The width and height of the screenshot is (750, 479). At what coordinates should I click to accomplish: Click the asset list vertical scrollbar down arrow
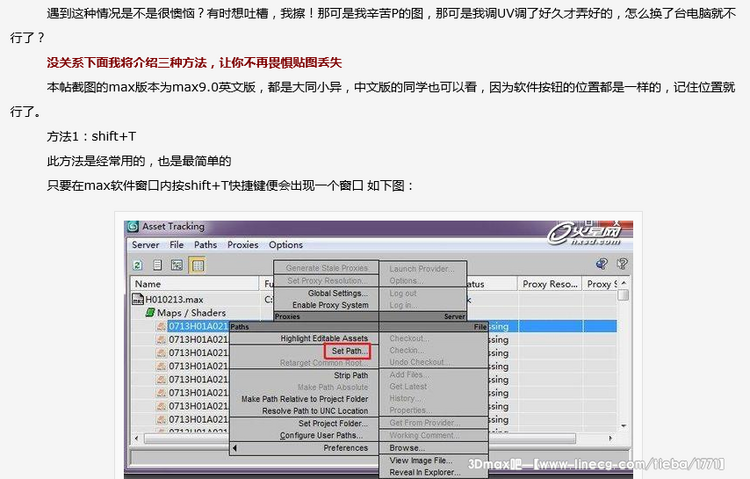click(623, 425)
